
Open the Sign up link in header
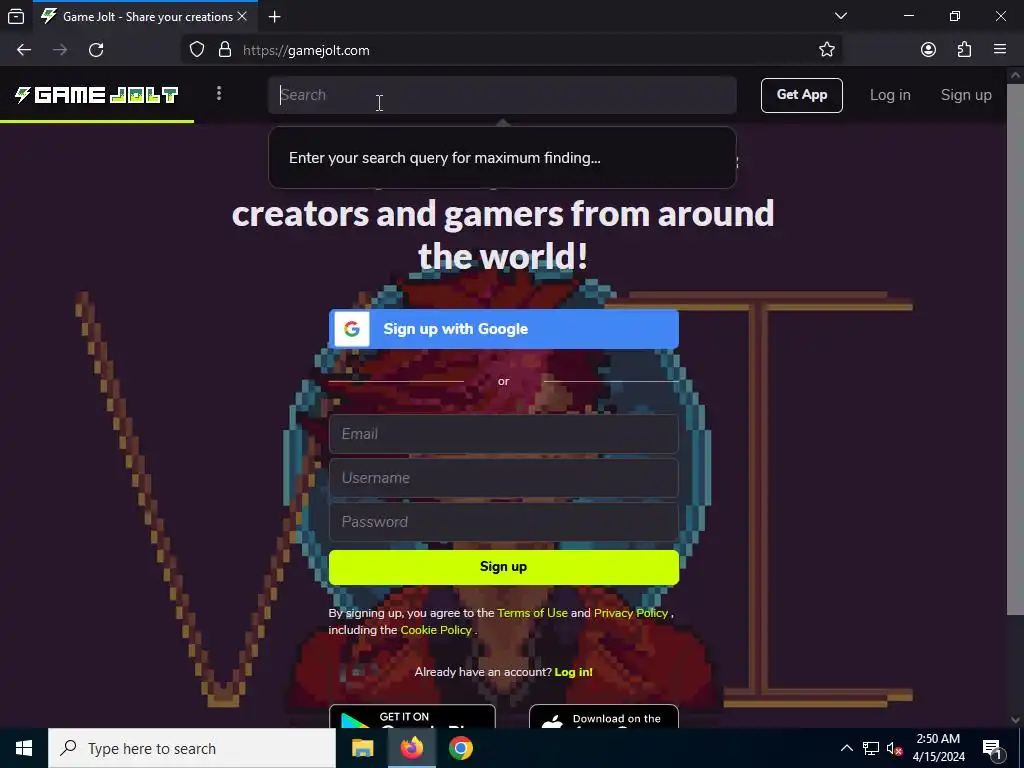[x=966, y=95]
